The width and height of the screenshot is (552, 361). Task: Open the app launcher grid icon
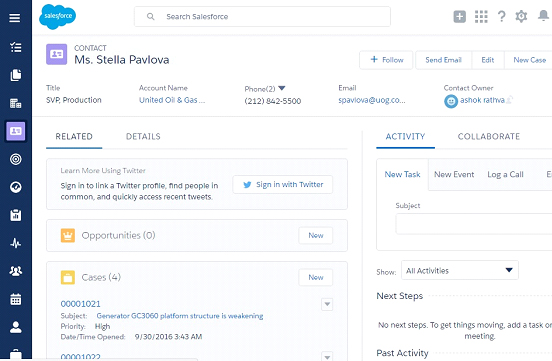click(481, 17)
